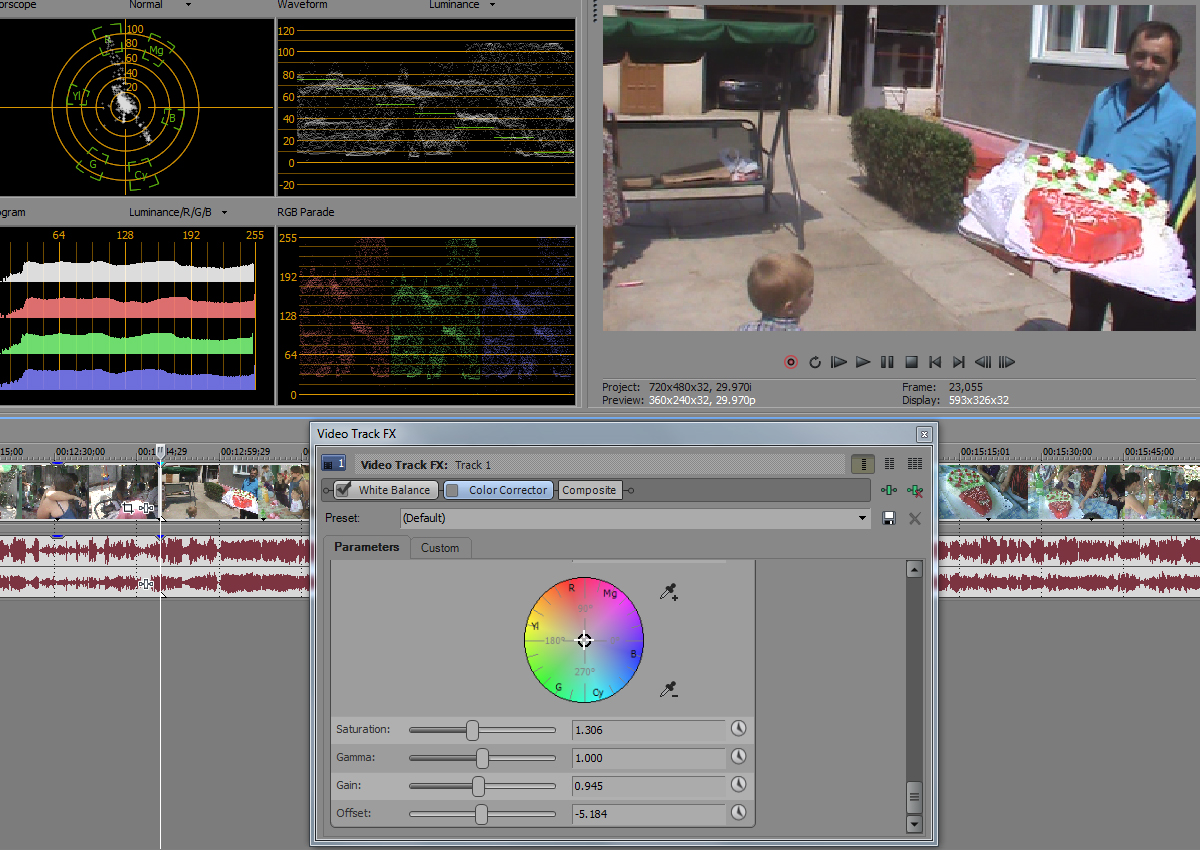Viewport: 1200px width, 850px height.
Task: Toggle loop playback in preview transport
Action: click(815, 362)
